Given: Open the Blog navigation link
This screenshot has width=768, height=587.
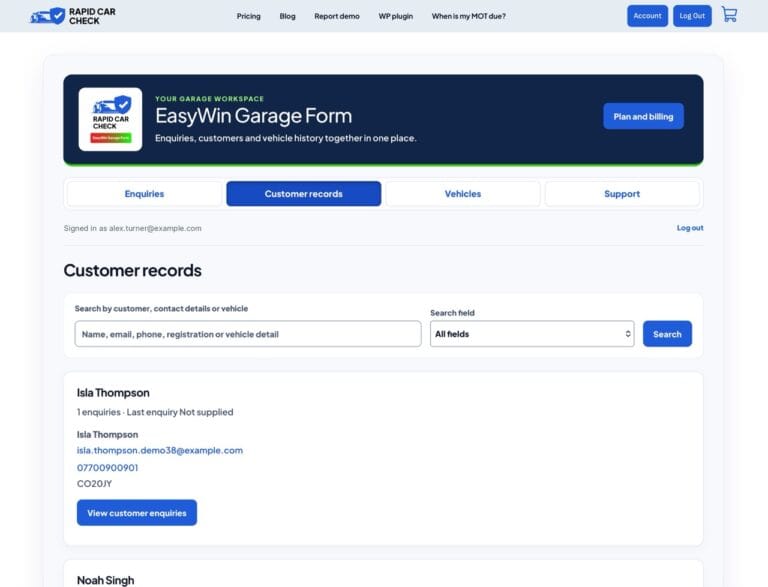Looking at the screenshot, I should (x=288, y=16).
